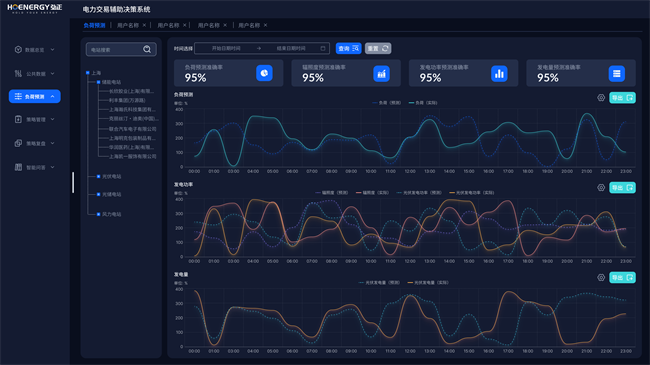The width and height of the screenshot is (650, 365).
Task: Click the gray 重置 reset button
Action: point(378,49)
